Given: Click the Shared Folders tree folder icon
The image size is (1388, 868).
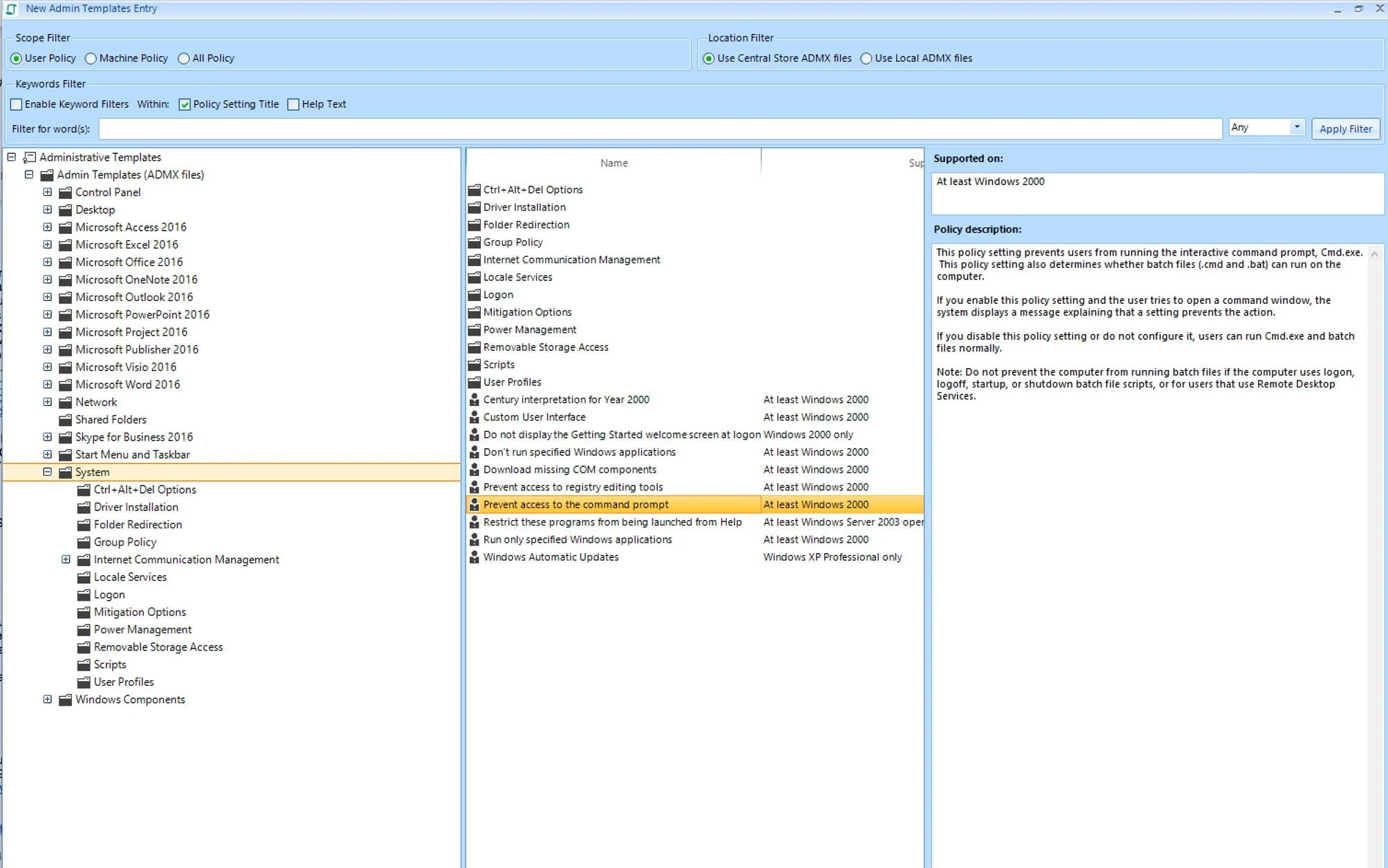Looking at the screenshot, I should point(66,420).
